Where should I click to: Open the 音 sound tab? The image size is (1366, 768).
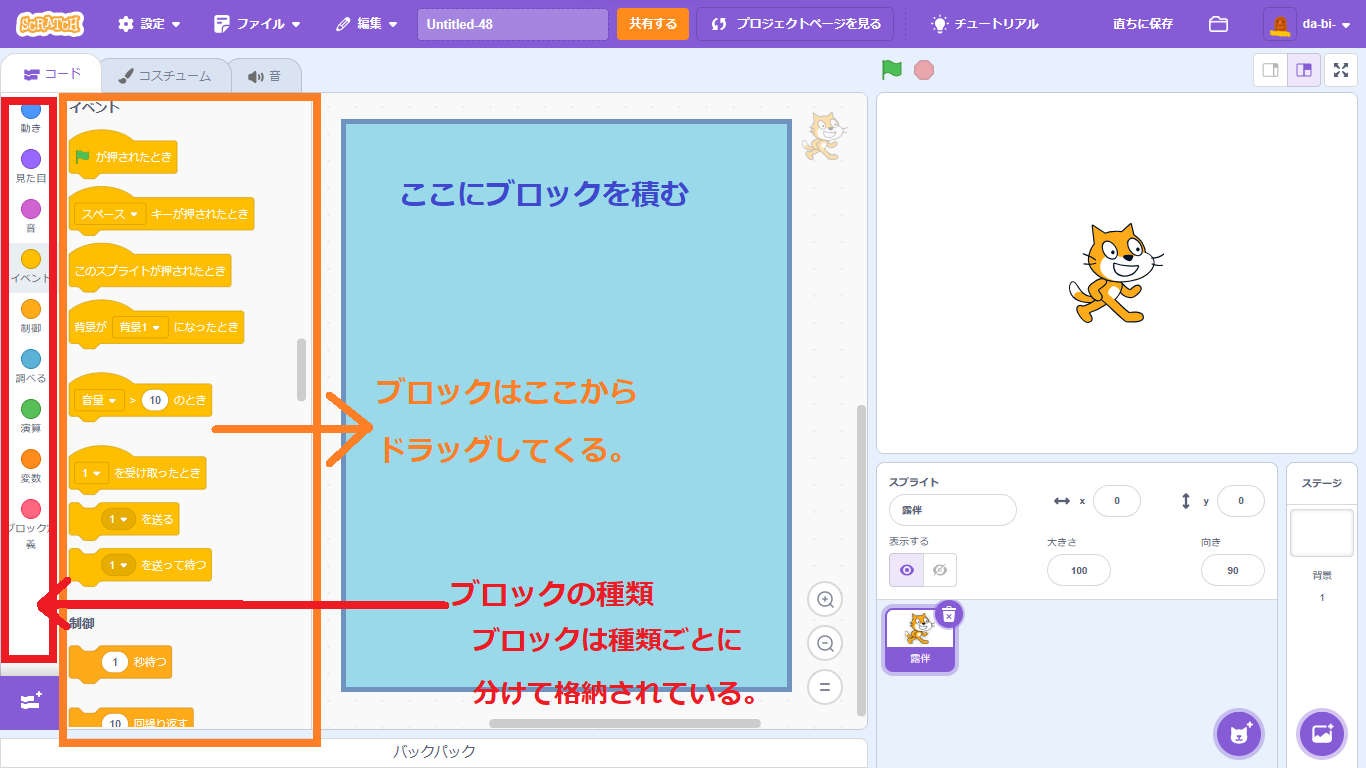(x=265, y=76)
